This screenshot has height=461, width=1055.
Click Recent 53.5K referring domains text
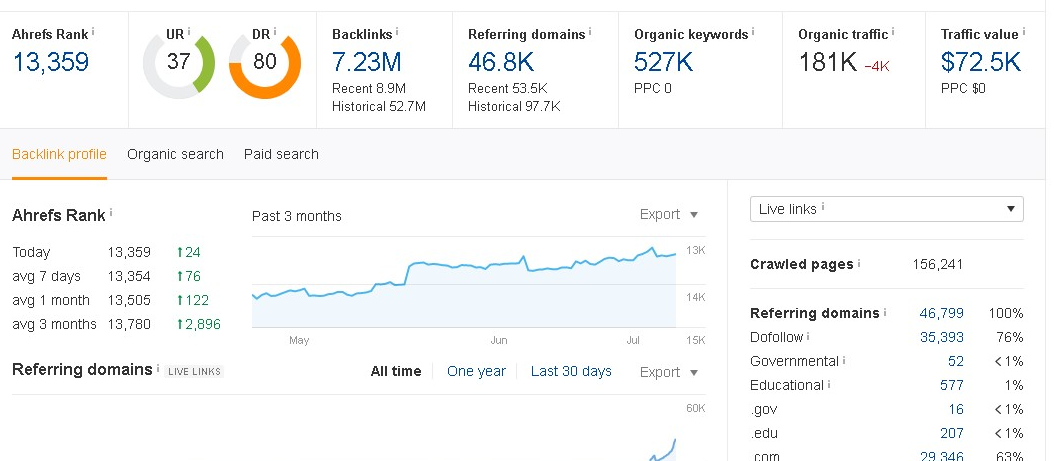point(508,88)
